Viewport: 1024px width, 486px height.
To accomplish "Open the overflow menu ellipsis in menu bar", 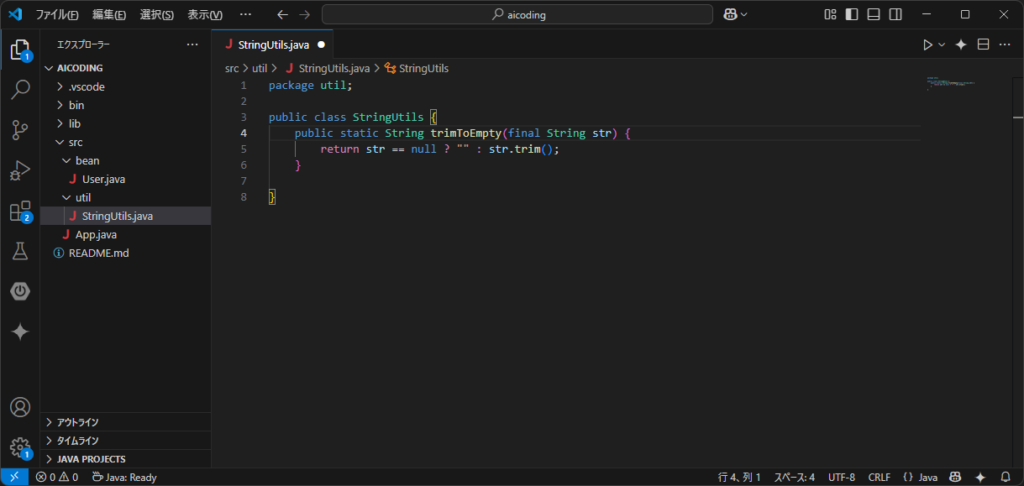I will [x=245, y=14].
